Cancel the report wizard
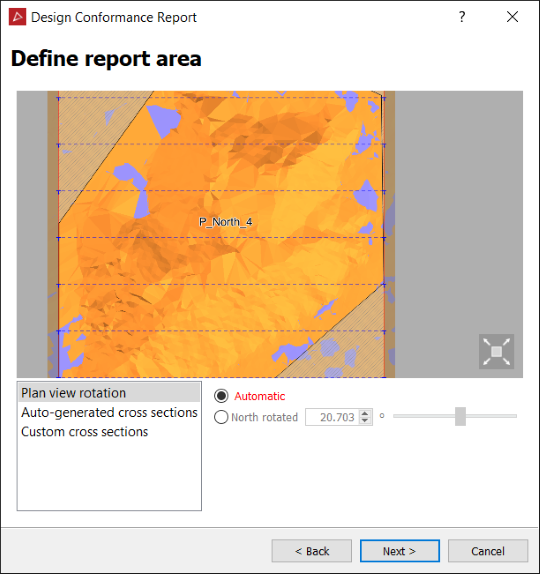Viewport: 540px width, 574px height. tap(488, 551)
